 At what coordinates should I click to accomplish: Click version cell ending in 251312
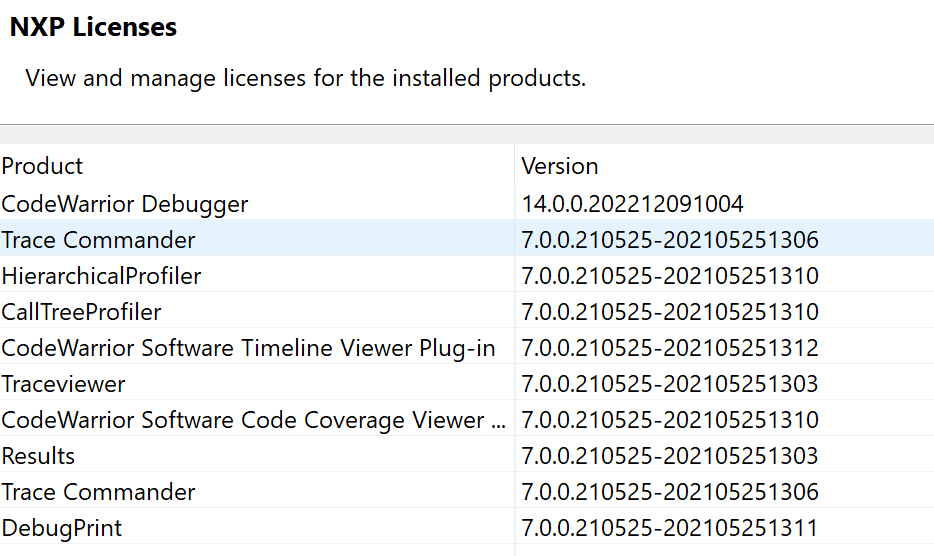pyautogui.click(x=670, y=348)
